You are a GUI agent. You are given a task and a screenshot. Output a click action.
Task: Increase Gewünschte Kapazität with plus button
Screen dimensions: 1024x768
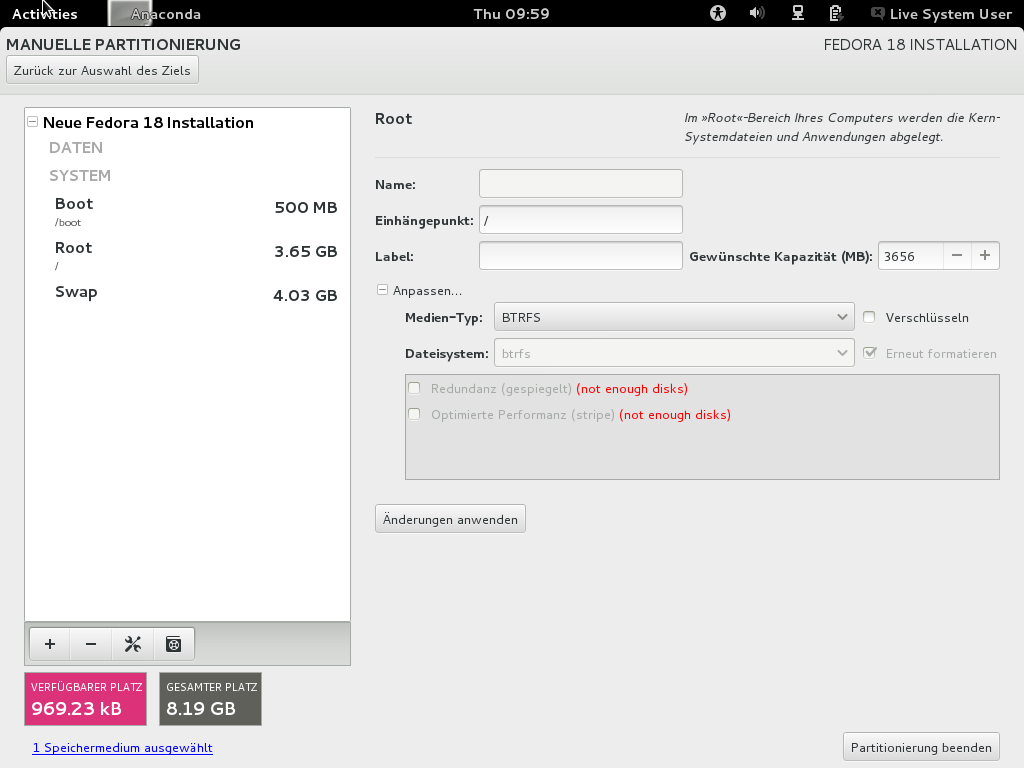tap(985, 256)
